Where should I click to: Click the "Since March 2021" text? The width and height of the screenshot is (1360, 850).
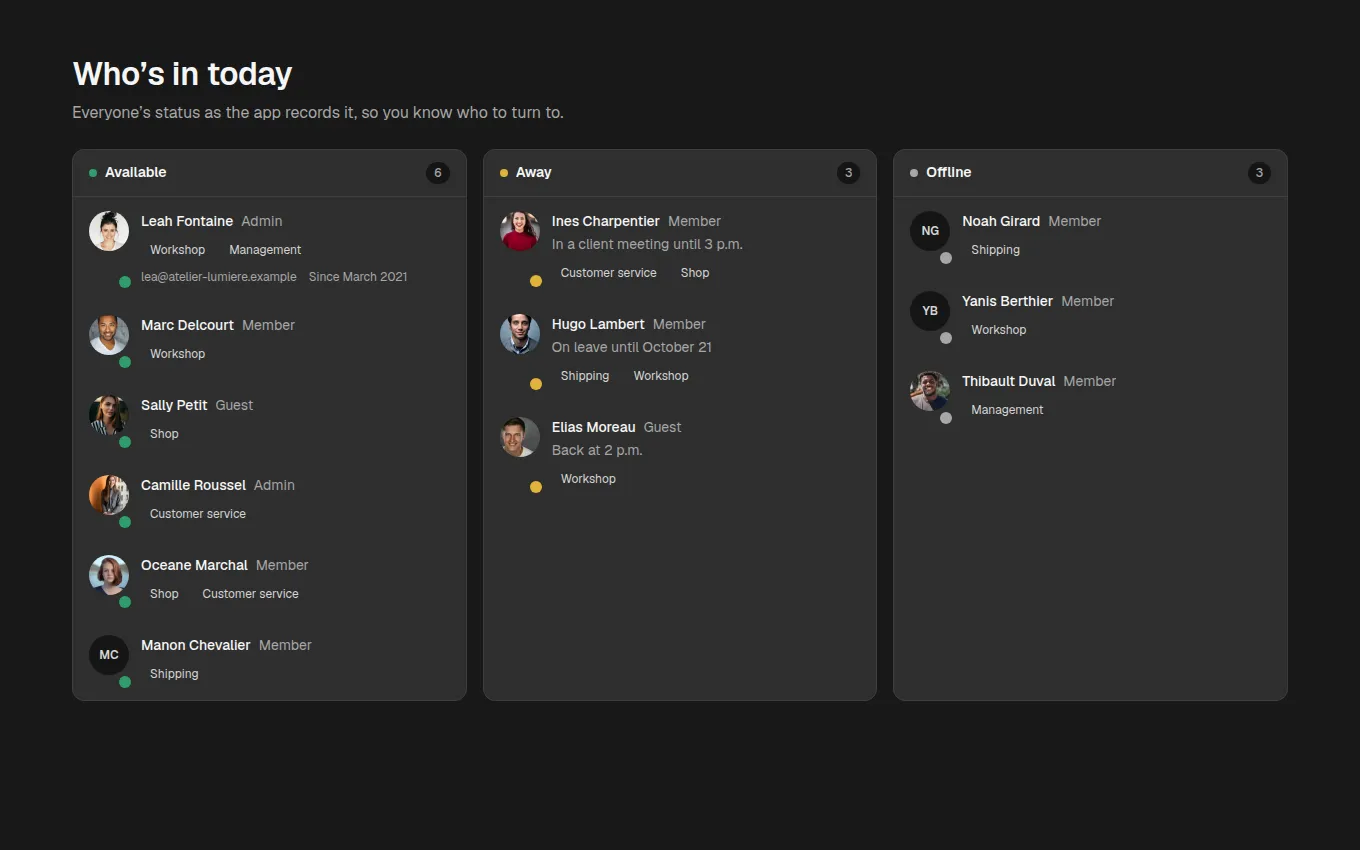[358, 277]
